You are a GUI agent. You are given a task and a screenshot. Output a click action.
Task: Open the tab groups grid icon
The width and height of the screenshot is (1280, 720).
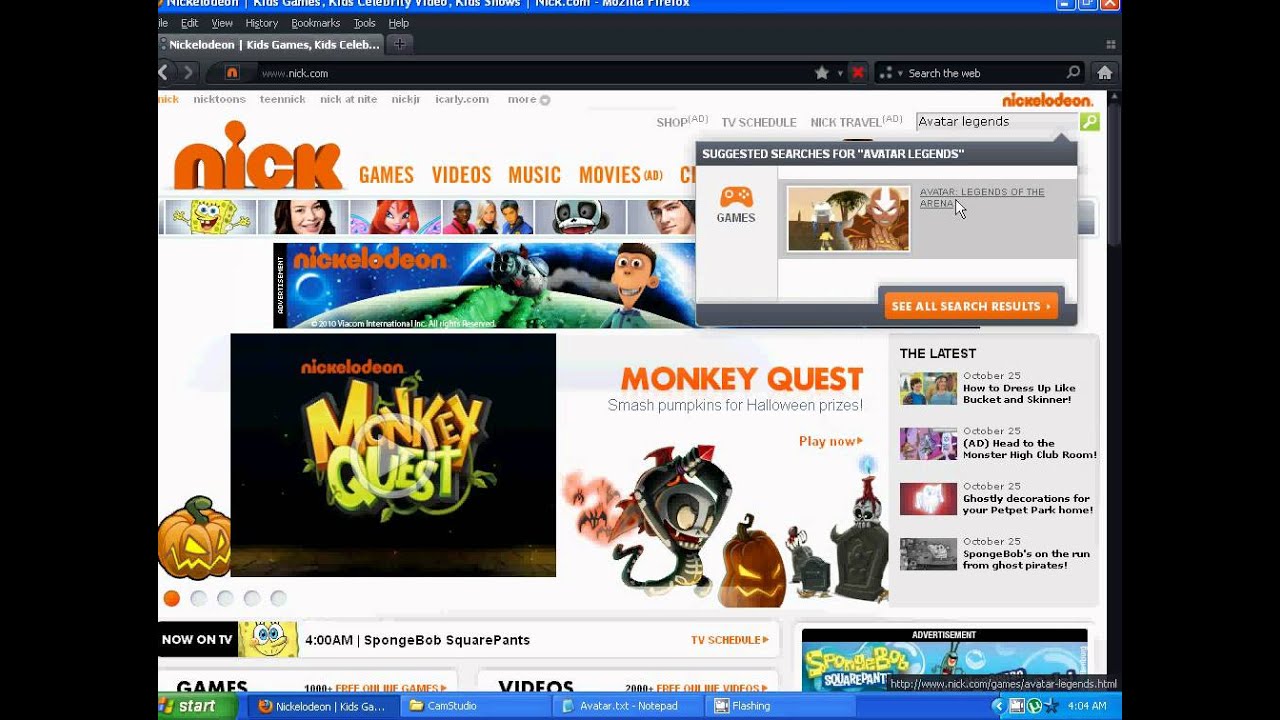click(1110, 44)
